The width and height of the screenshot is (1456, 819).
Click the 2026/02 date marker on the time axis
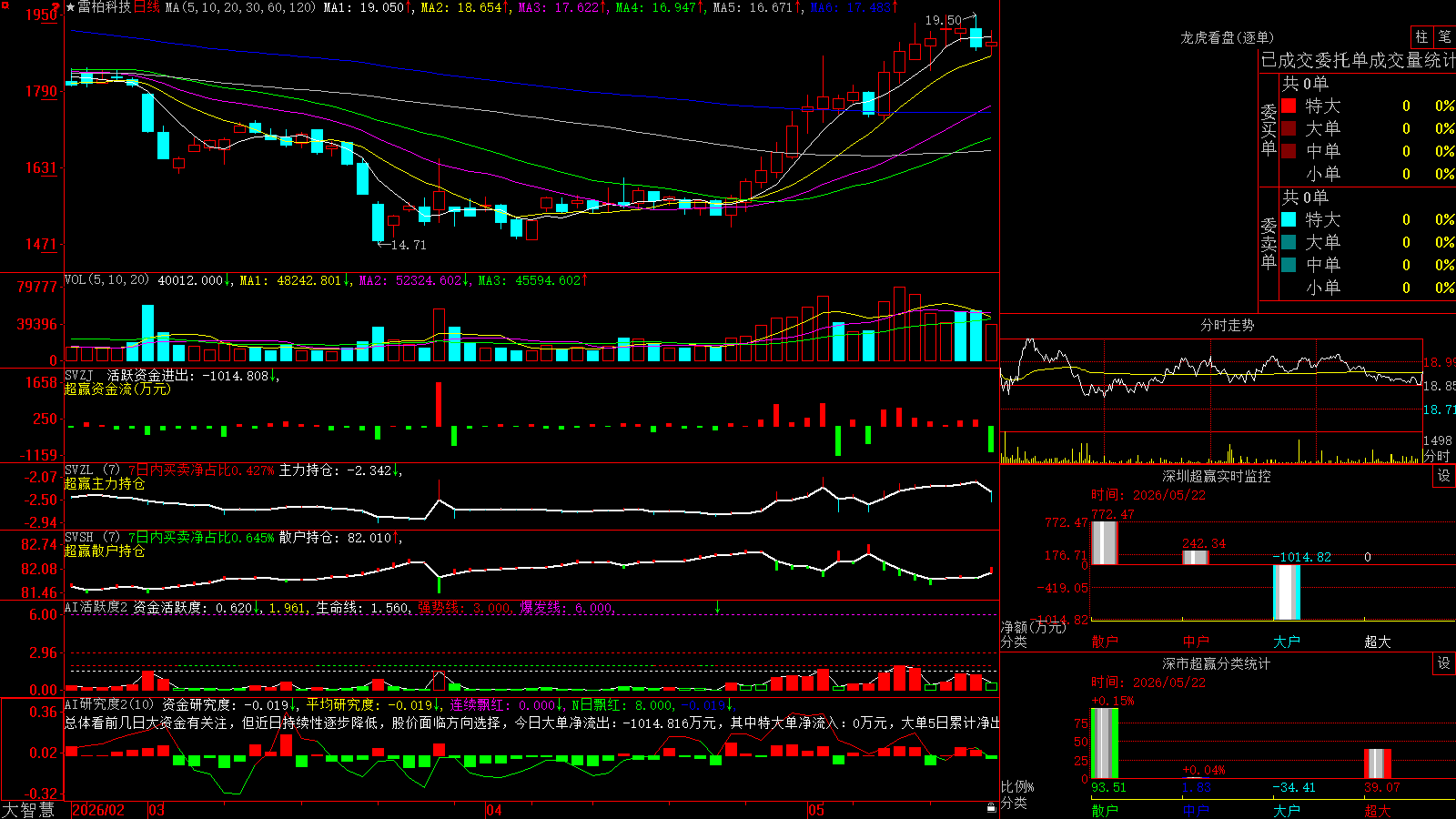coord(98,810)
